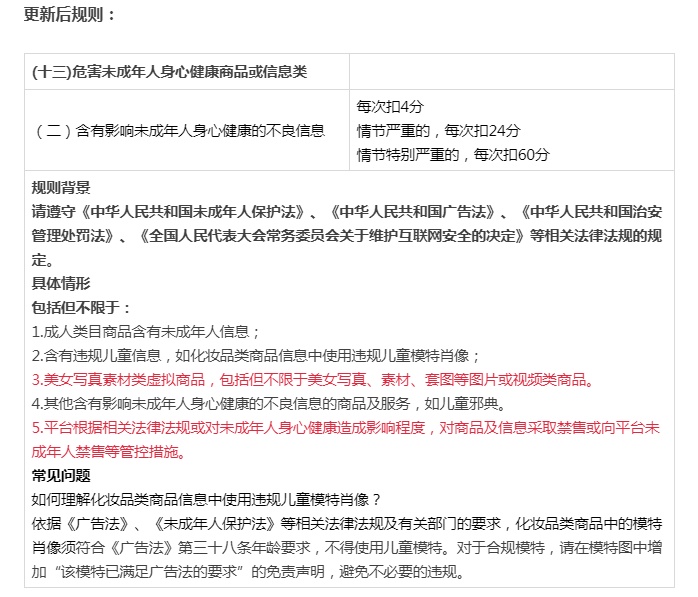Click the line starting '管理处罚法》'
Viewport: 698px width, 597px height.
click(x=347, y=236)
